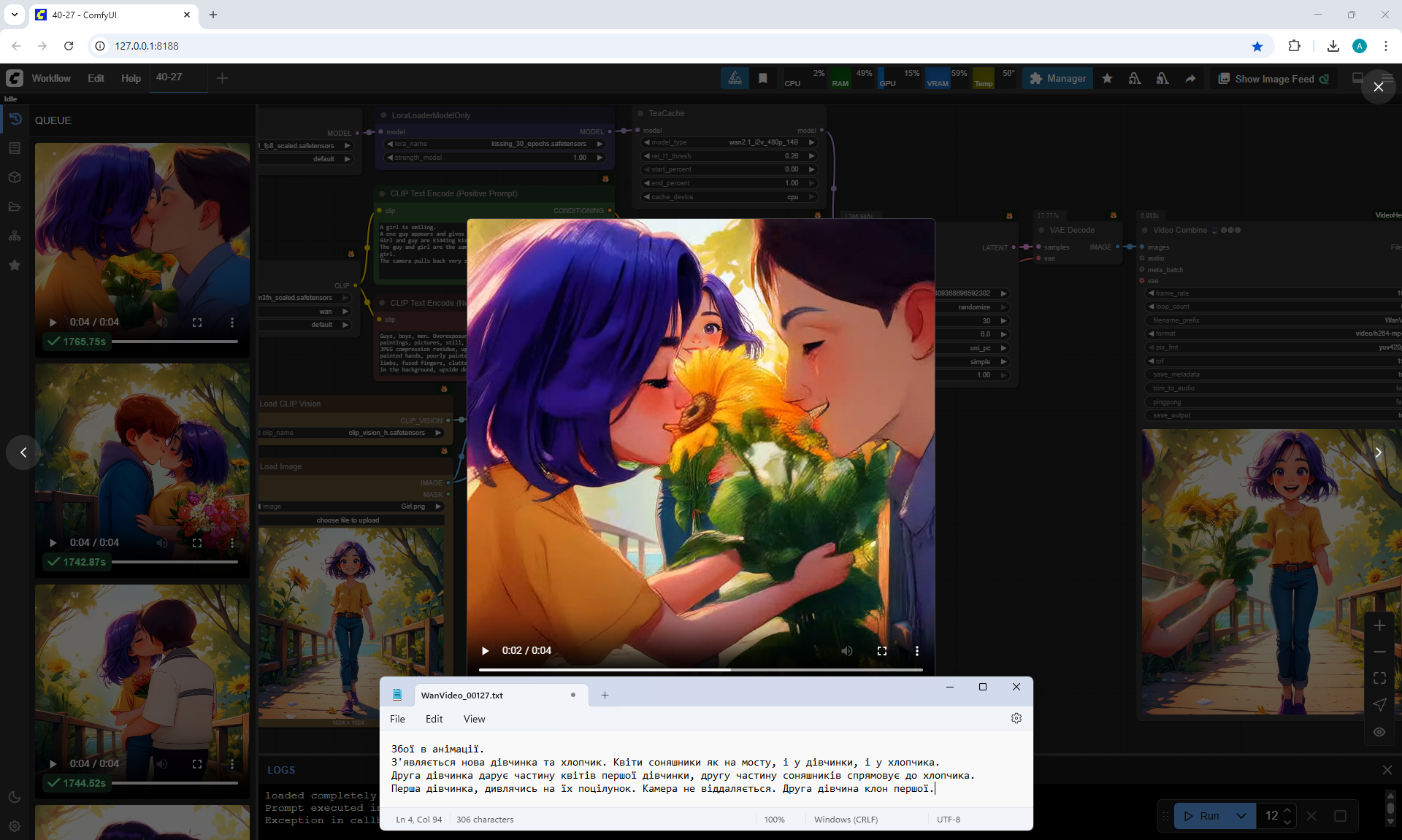1402x840 pixels.
Task: Open the workflows folder sidebar icon
Action: tap(15, 207)
